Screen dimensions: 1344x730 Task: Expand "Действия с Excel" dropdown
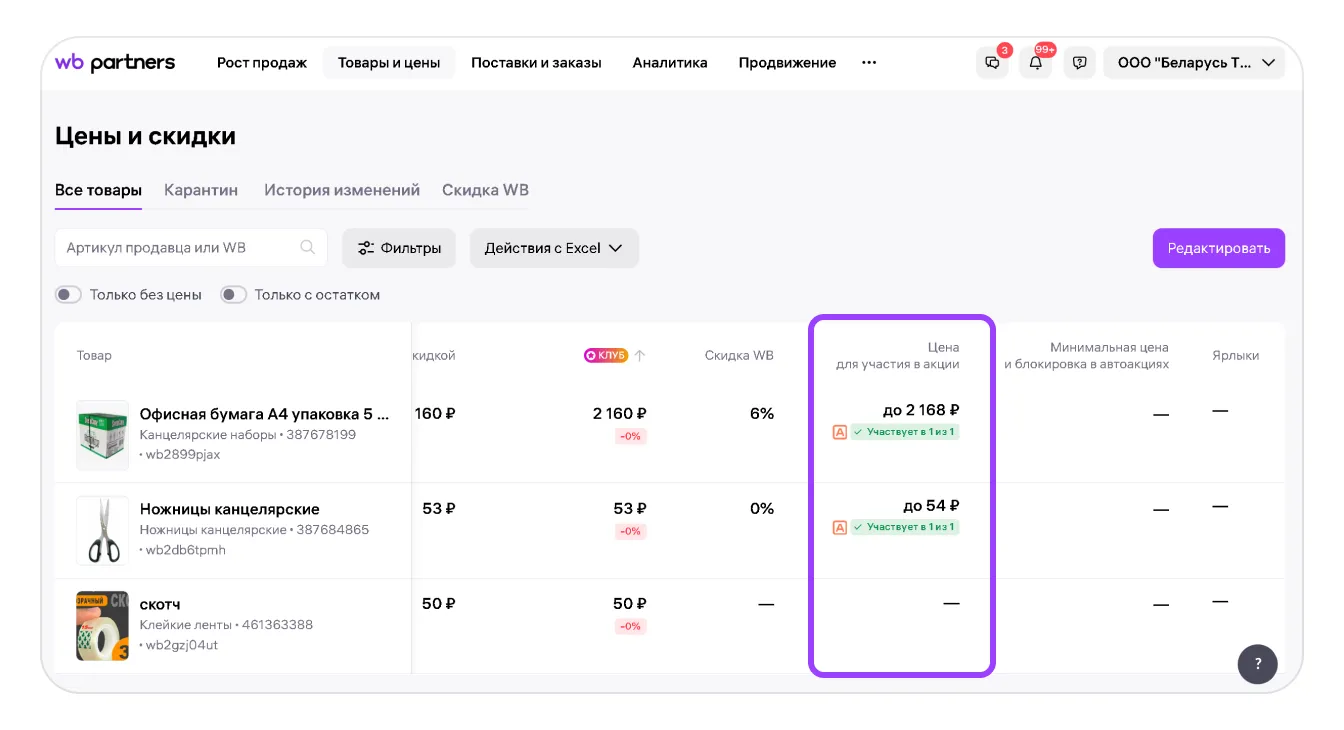click(554, 248)
